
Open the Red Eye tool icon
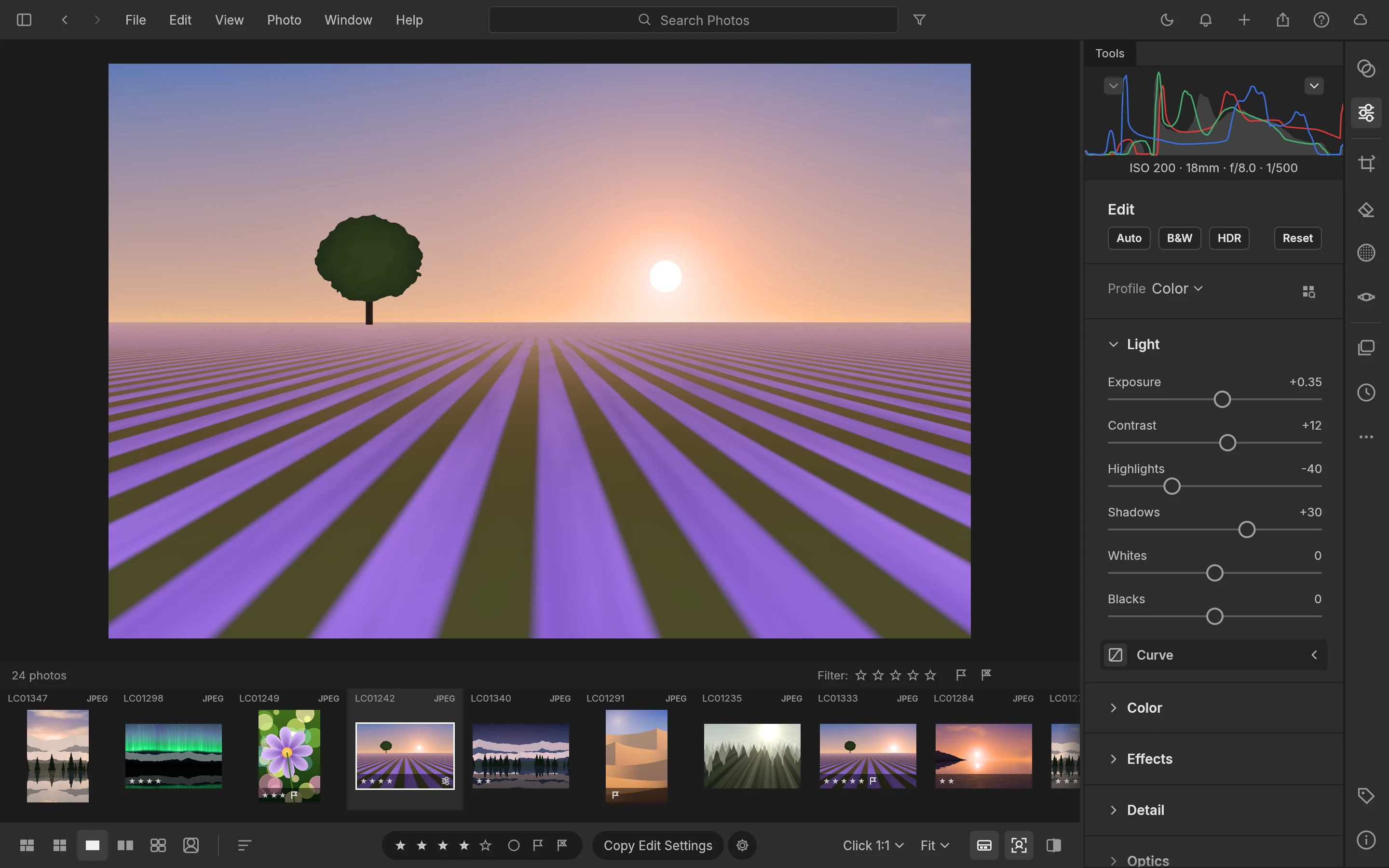tap(1366, 297)
